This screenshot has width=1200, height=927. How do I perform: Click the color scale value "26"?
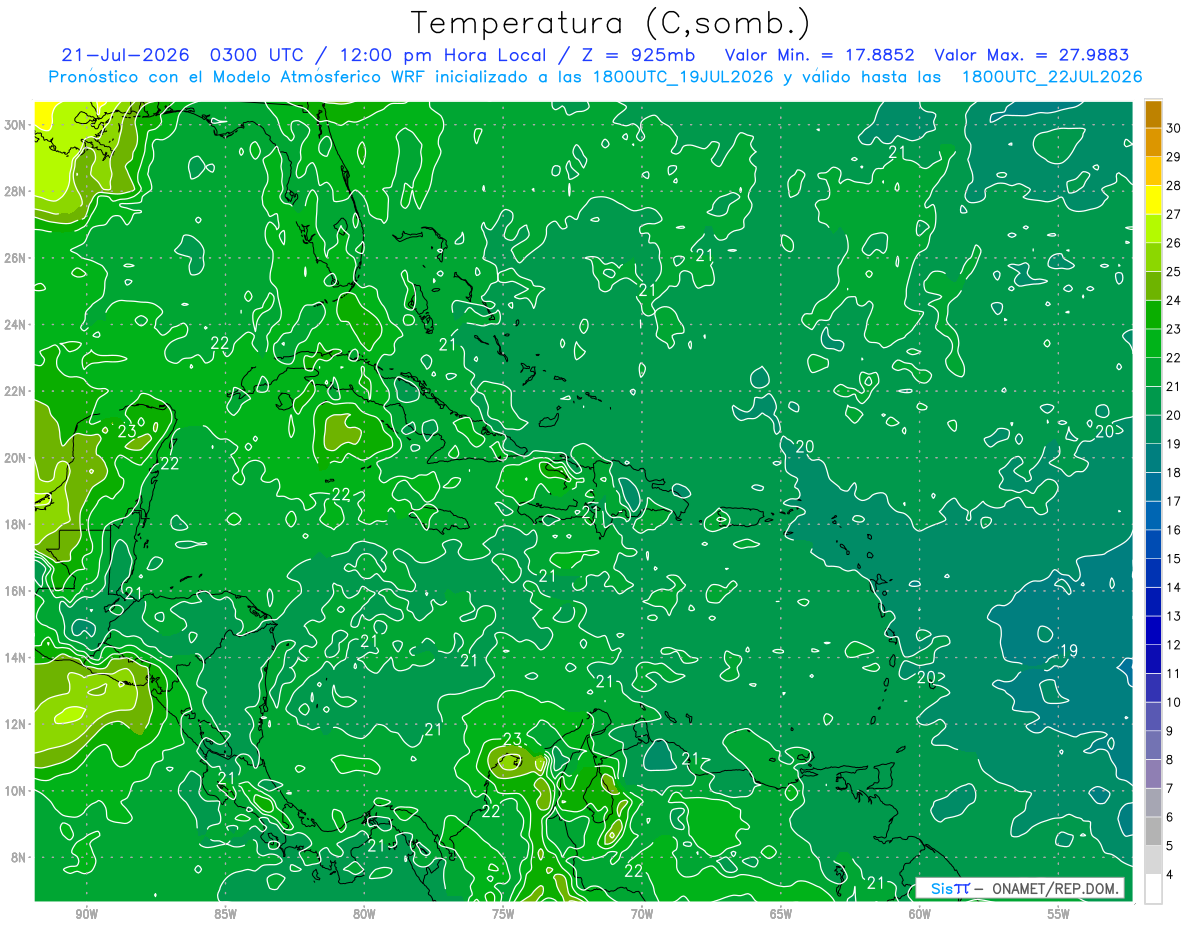point(1175,243)
